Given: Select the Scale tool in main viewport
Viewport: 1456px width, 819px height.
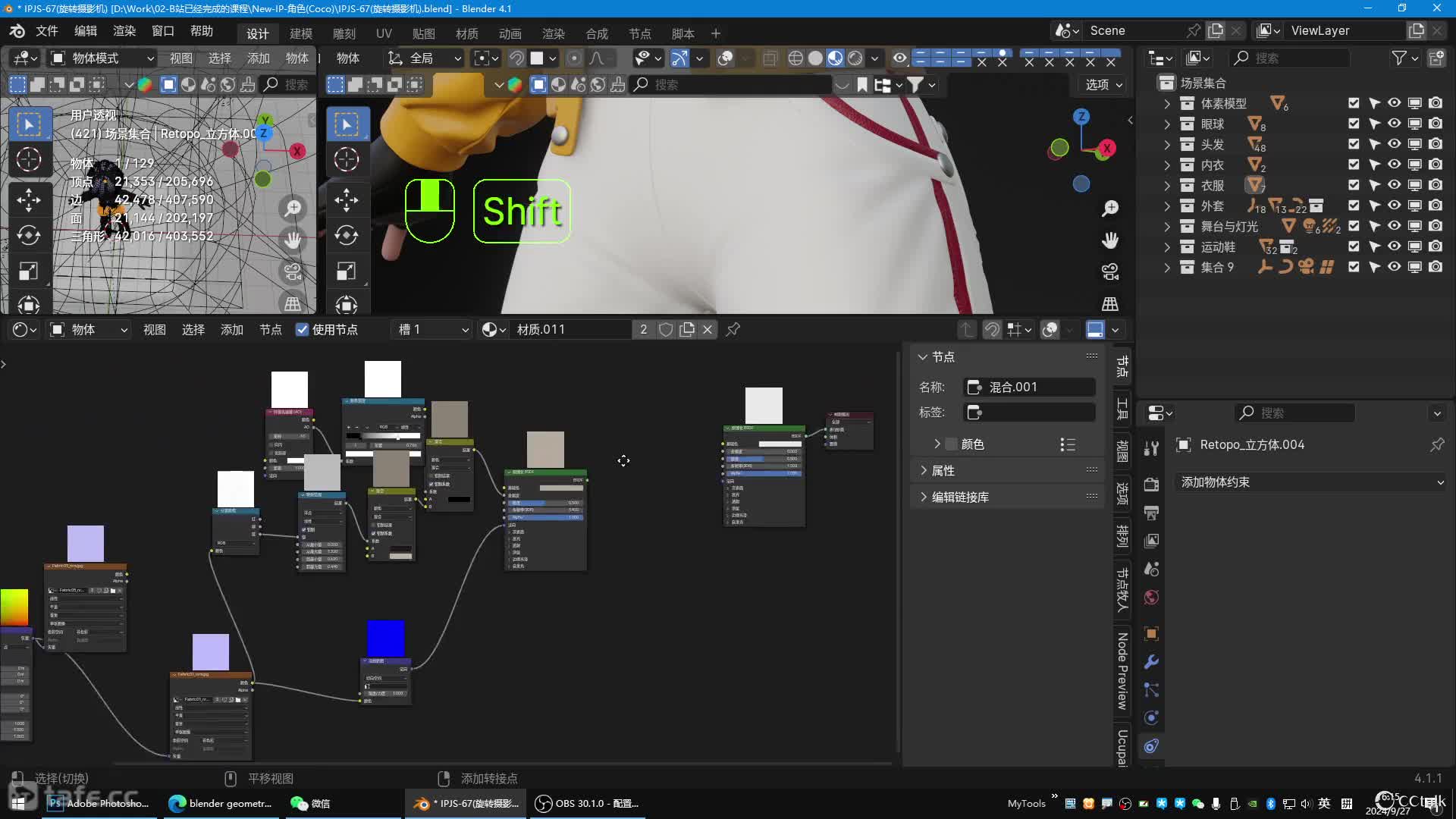Looking at the screenshot, I should point(347,271).
